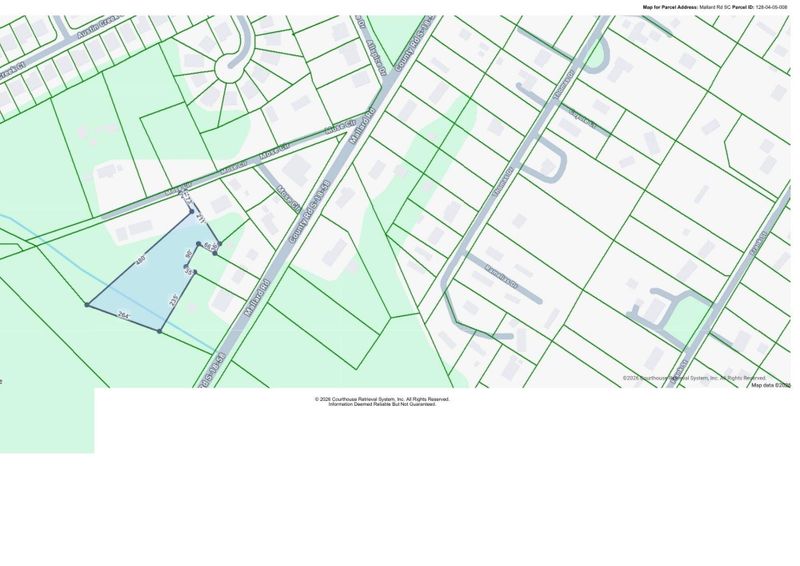Click the northernmost vertex dot of highlighted parcel
The image size is (800, 566).
(192, 211)
